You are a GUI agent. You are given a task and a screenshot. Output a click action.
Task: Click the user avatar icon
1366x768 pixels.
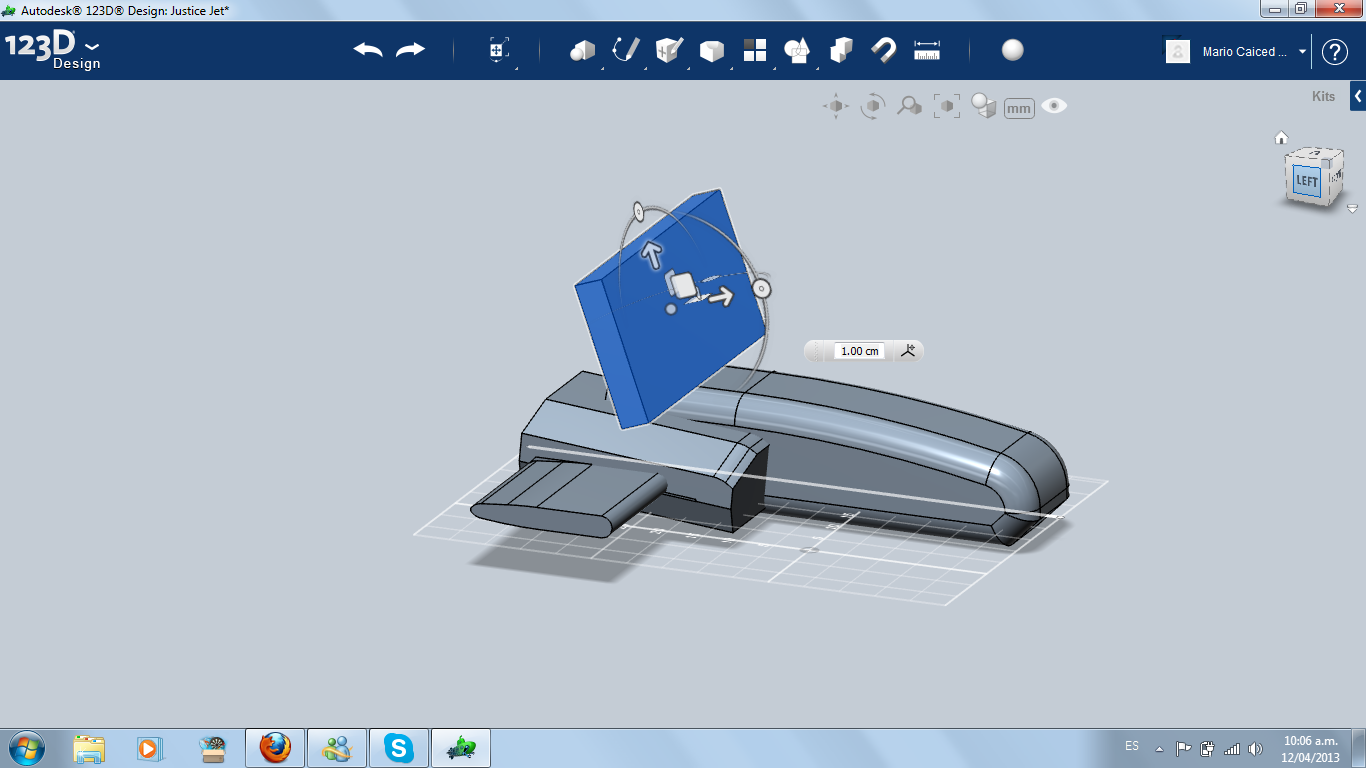click(1178, 51)
